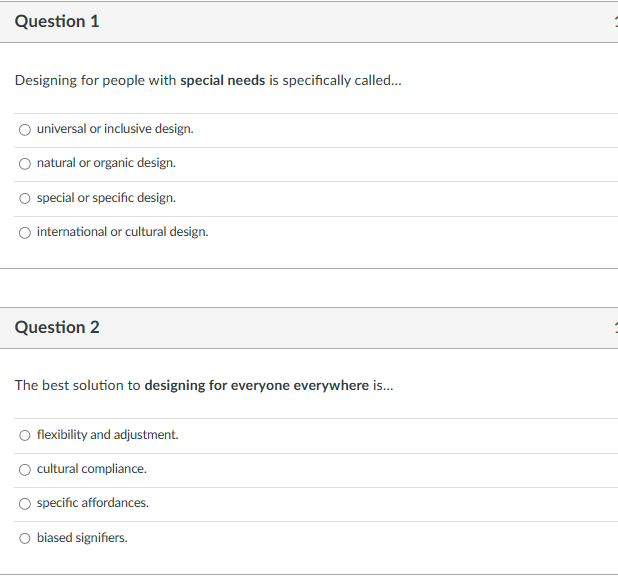This screenshot has height=585, width=618.
Task: Pick the 'international or cultural design' radio button
Action: click(24, 232)
